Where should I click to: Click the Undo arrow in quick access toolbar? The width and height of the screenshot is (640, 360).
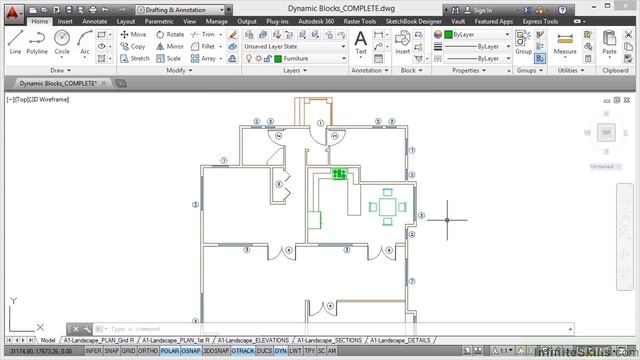[x=105, y=10]
